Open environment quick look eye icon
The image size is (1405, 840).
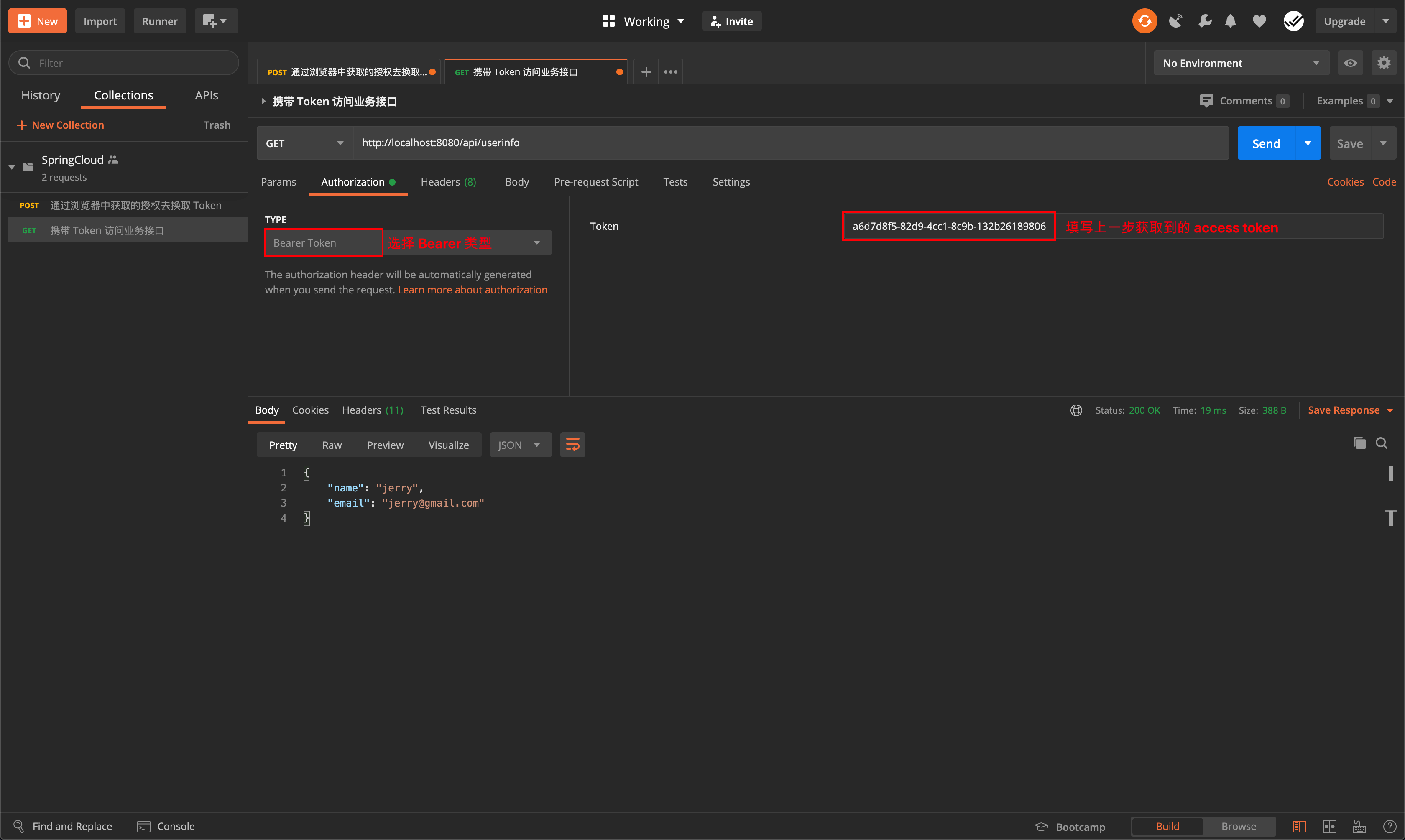point(1351,63)
